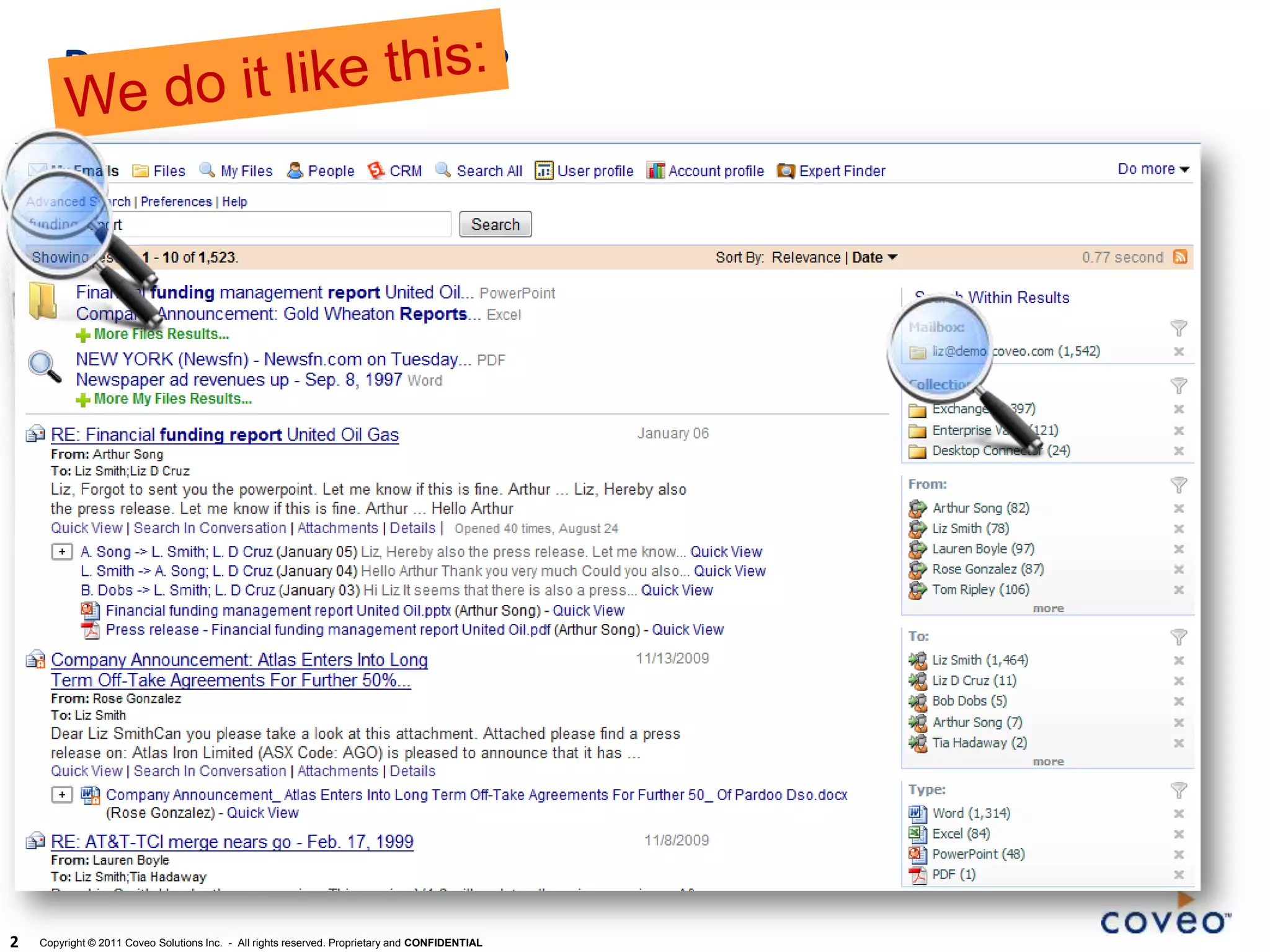The image size is (1270, 952).
Task: Expand the A. Song conversation thread
Action: [x=62, y=552]
